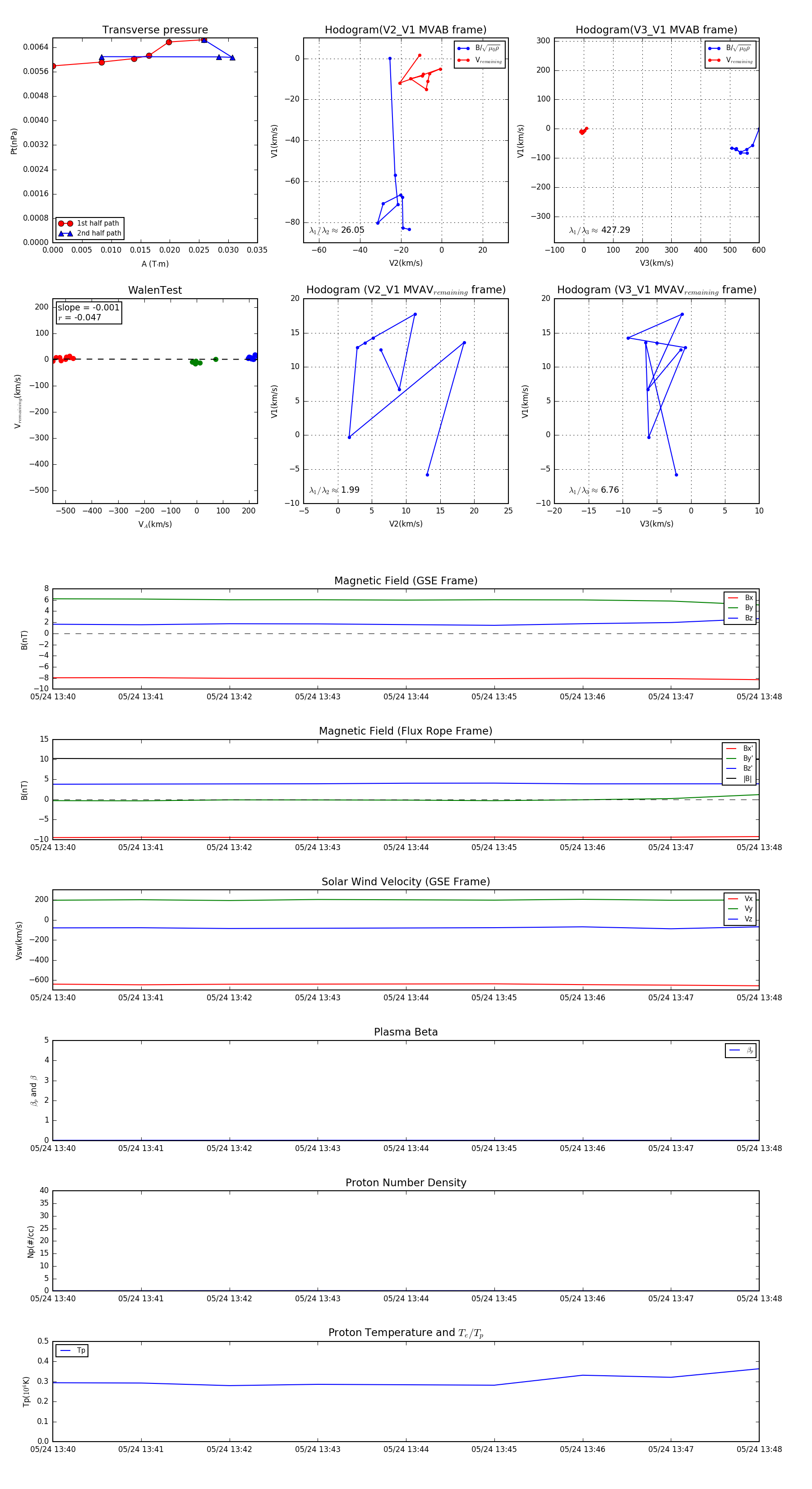This screenshot has height=1489, width=812.
Task: Click the Bx' legend entry in Flux Rope plot
Action: [739, 748]
